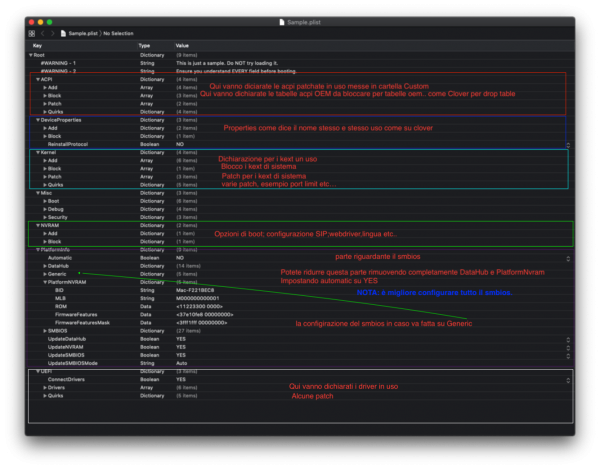Open the related items grid icon
This screenshot has height=469, width=600.
point(32,33)
